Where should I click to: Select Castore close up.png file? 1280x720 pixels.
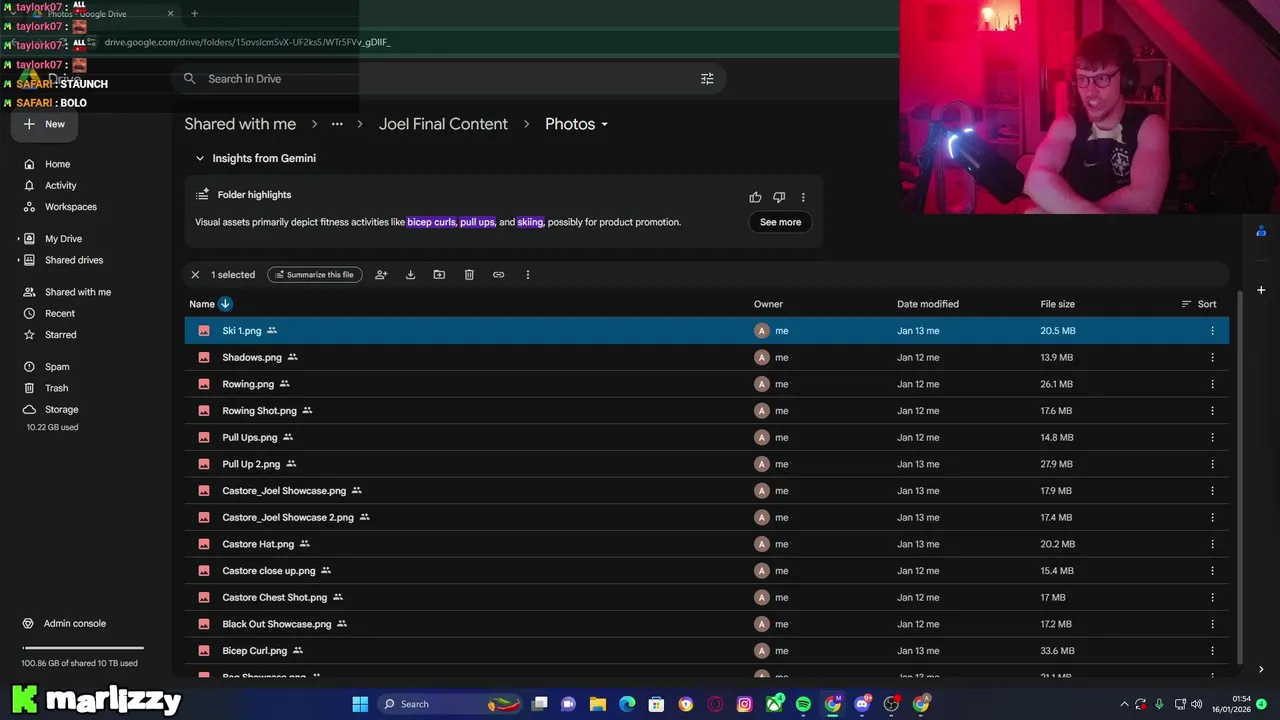click(x=706, y=571)
